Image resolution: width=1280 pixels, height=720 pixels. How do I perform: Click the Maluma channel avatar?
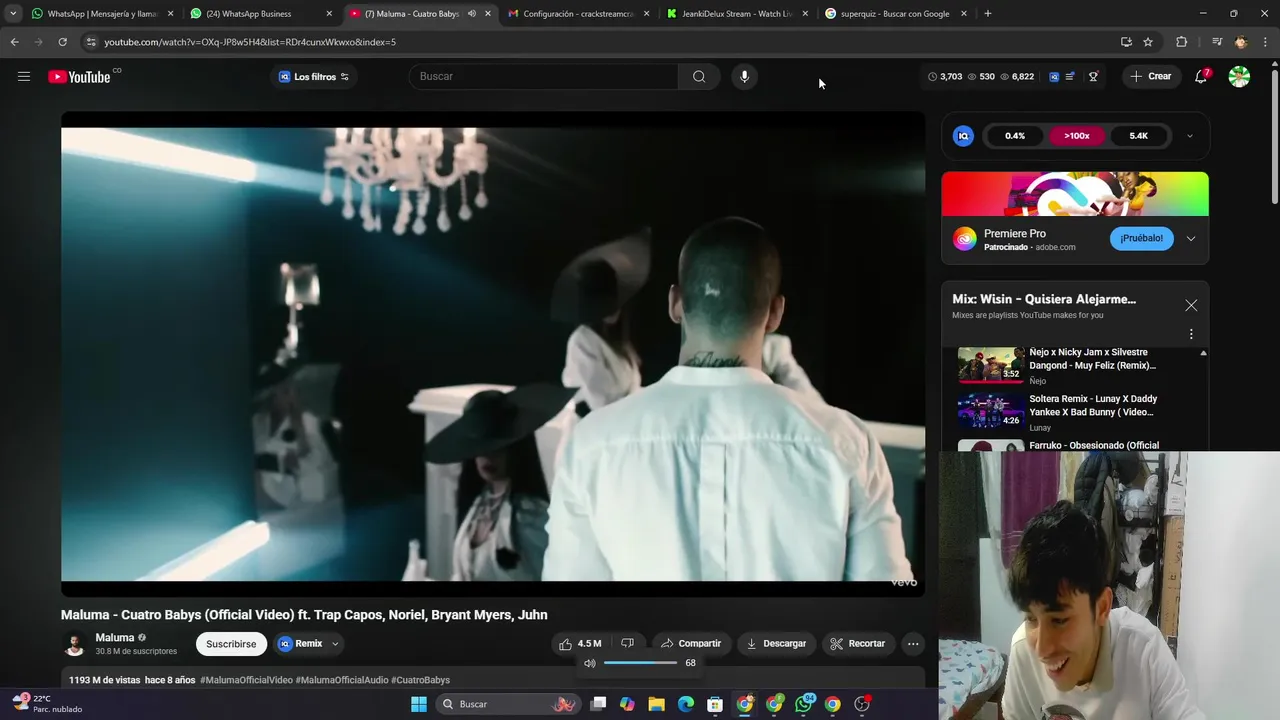(x=75, y=644)
